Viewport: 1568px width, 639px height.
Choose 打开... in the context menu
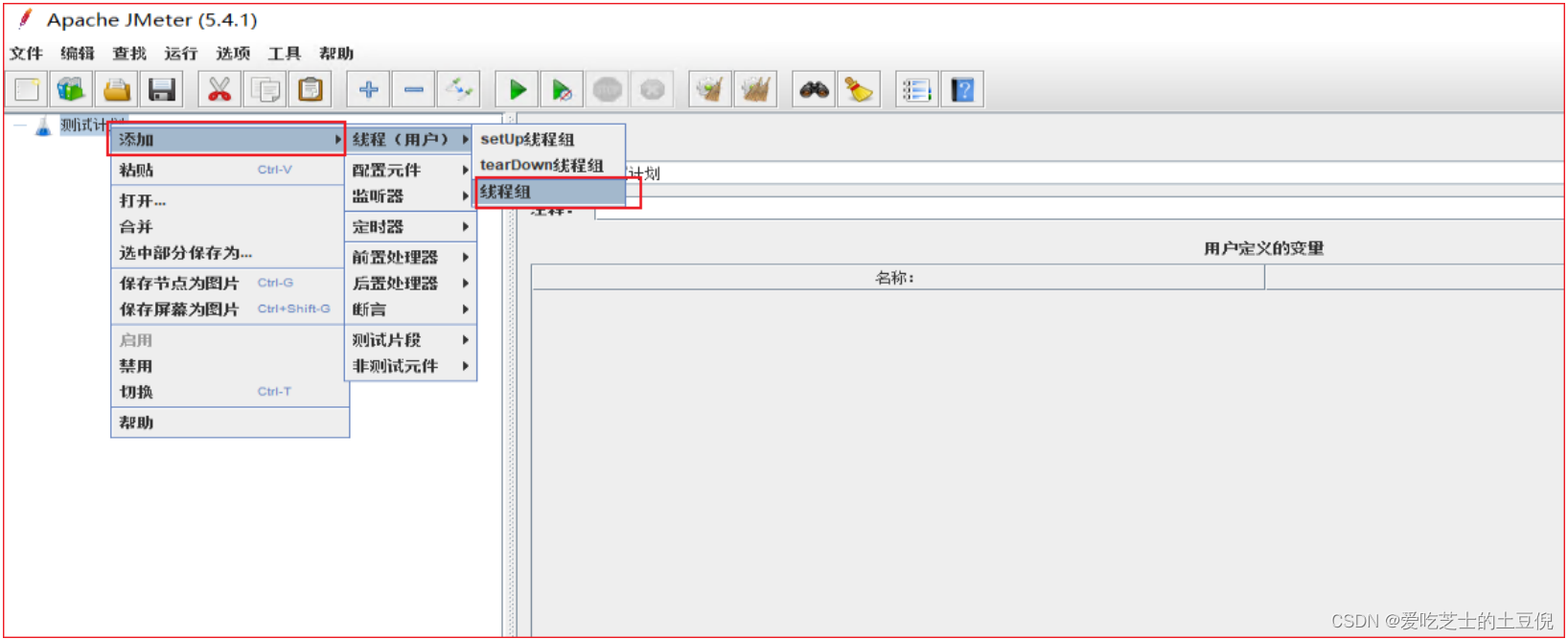coord(229,201)
